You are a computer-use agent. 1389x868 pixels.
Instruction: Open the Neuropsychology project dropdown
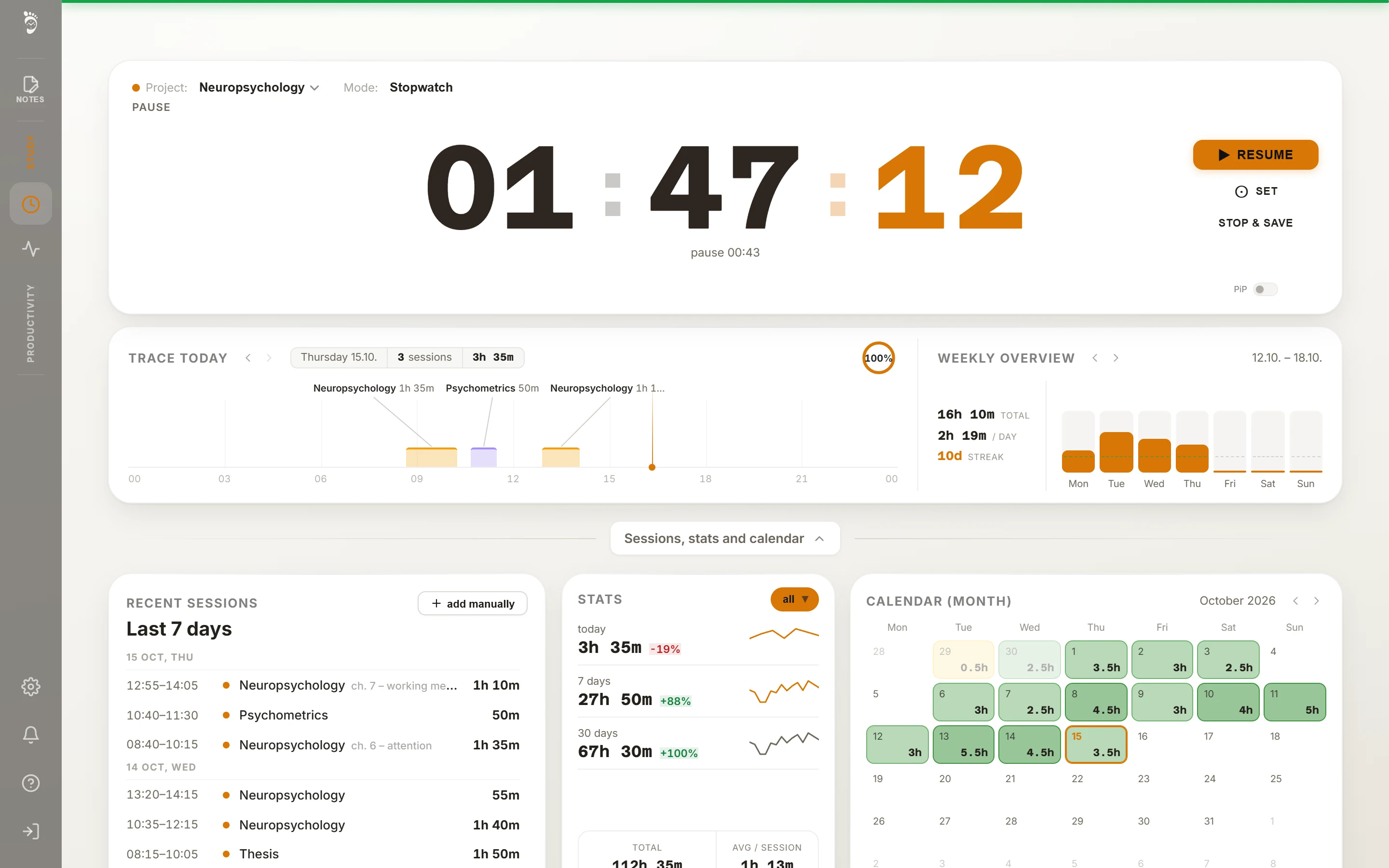pos(259,87)
